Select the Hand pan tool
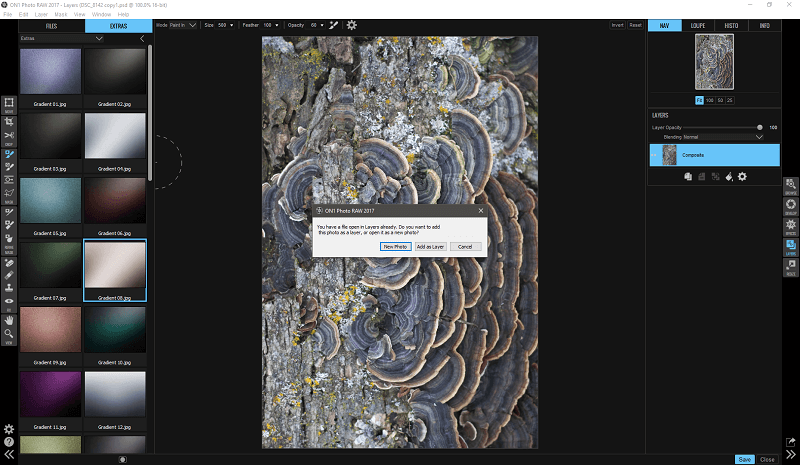The width and height of the screenshot is (800, 465). (x=9, y=321)
